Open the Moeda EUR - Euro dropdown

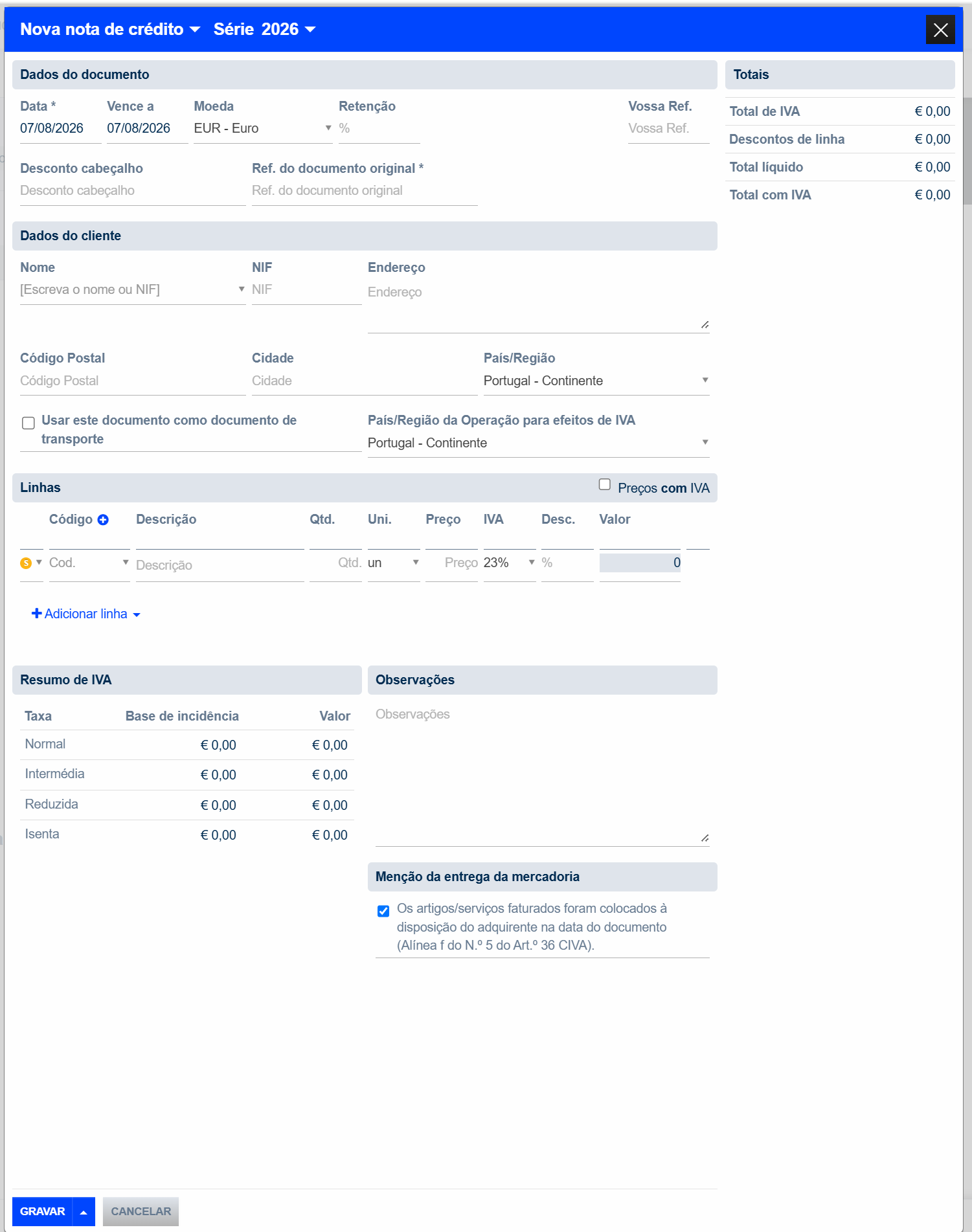pos(263,128)
